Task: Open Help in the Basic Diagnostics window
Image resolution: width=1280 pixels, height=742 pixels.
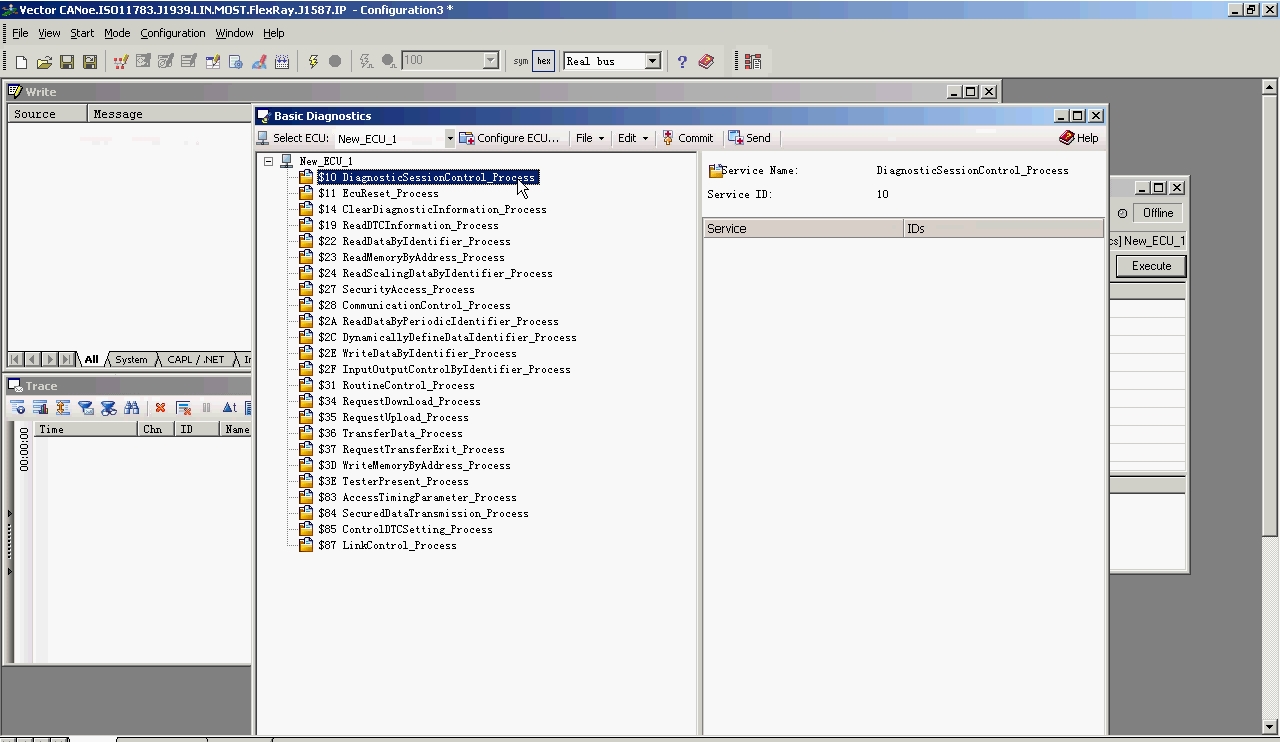Action: coord(1078,138)
